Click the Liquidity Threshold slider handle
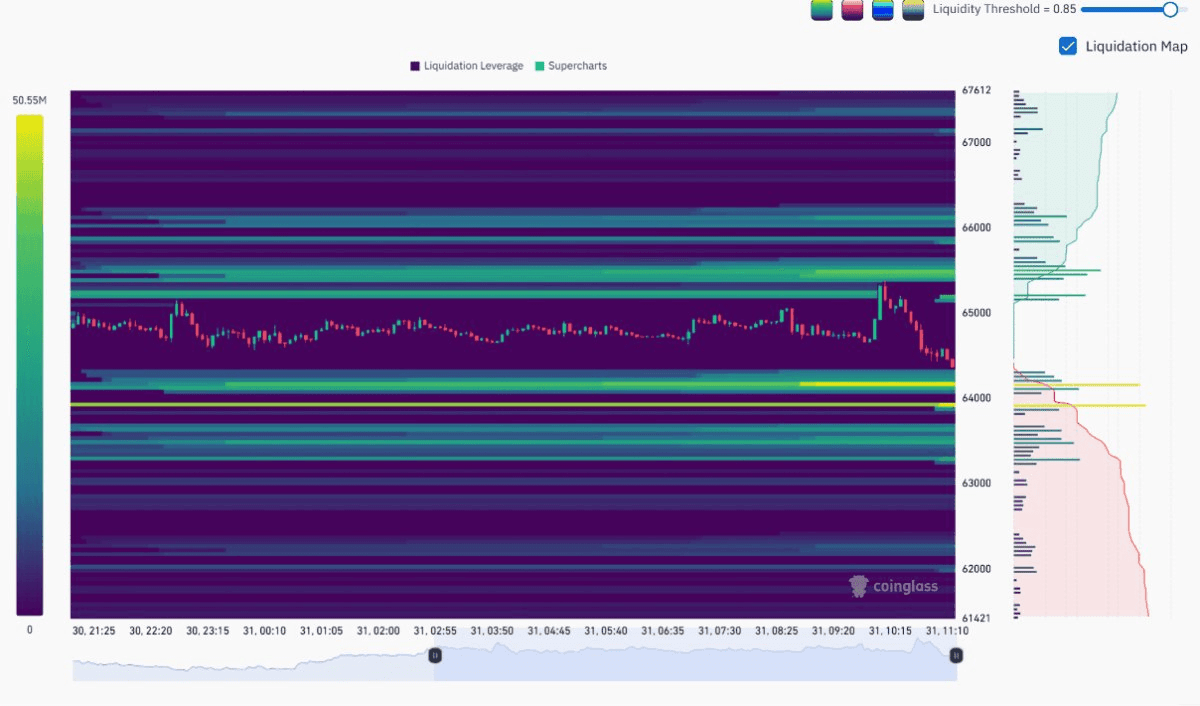Viewport: 1200px width, 706px height. coord(1170,9)
